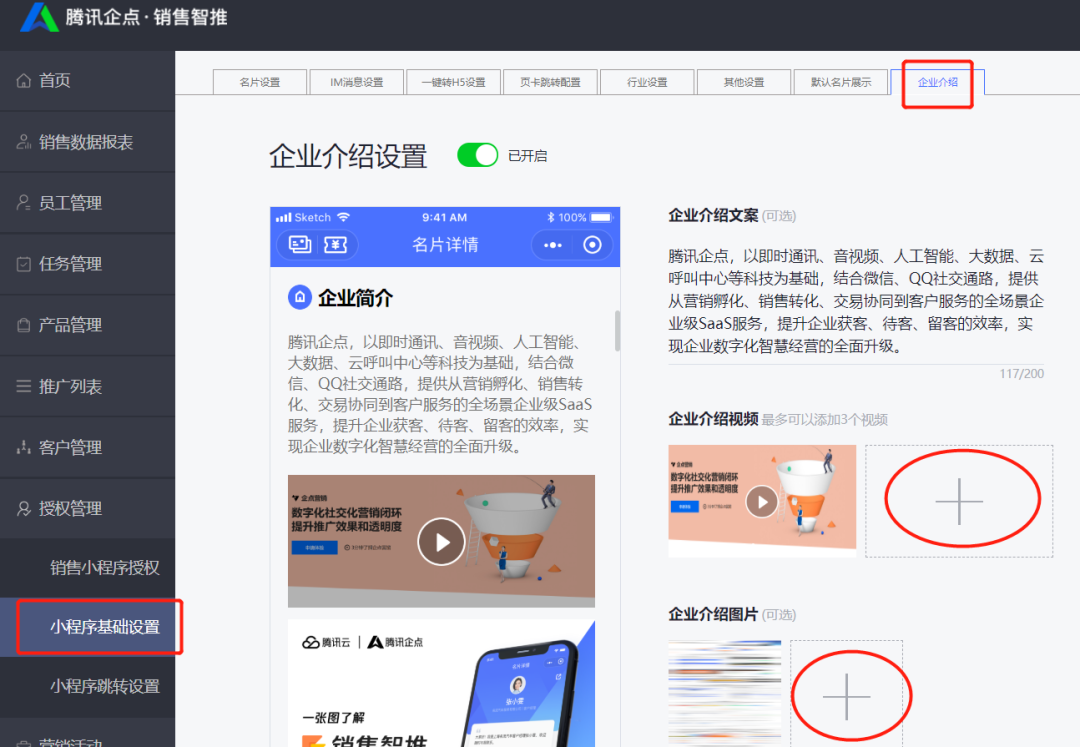Open the 默认名片展示 tab

(x=841, y=82)
